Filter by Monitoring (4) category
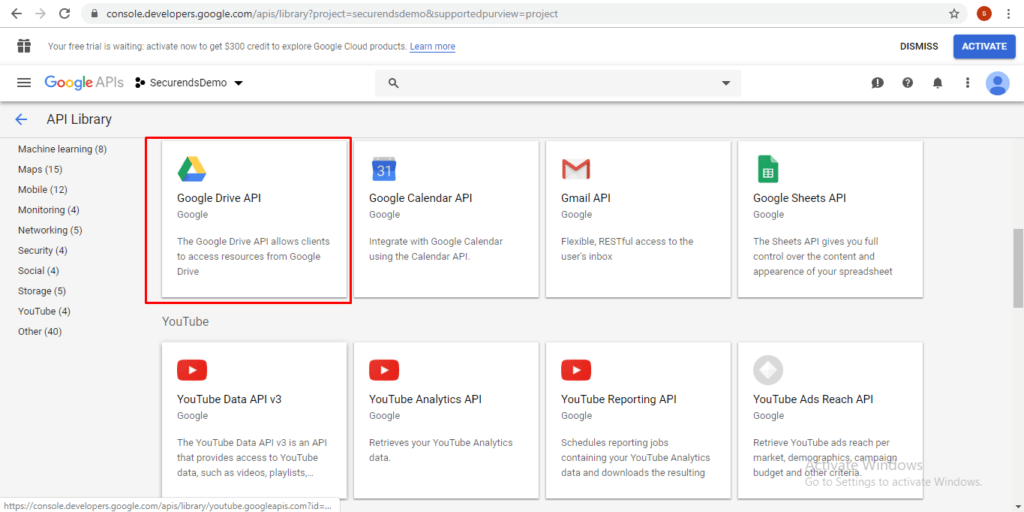 tap(48, 210)
